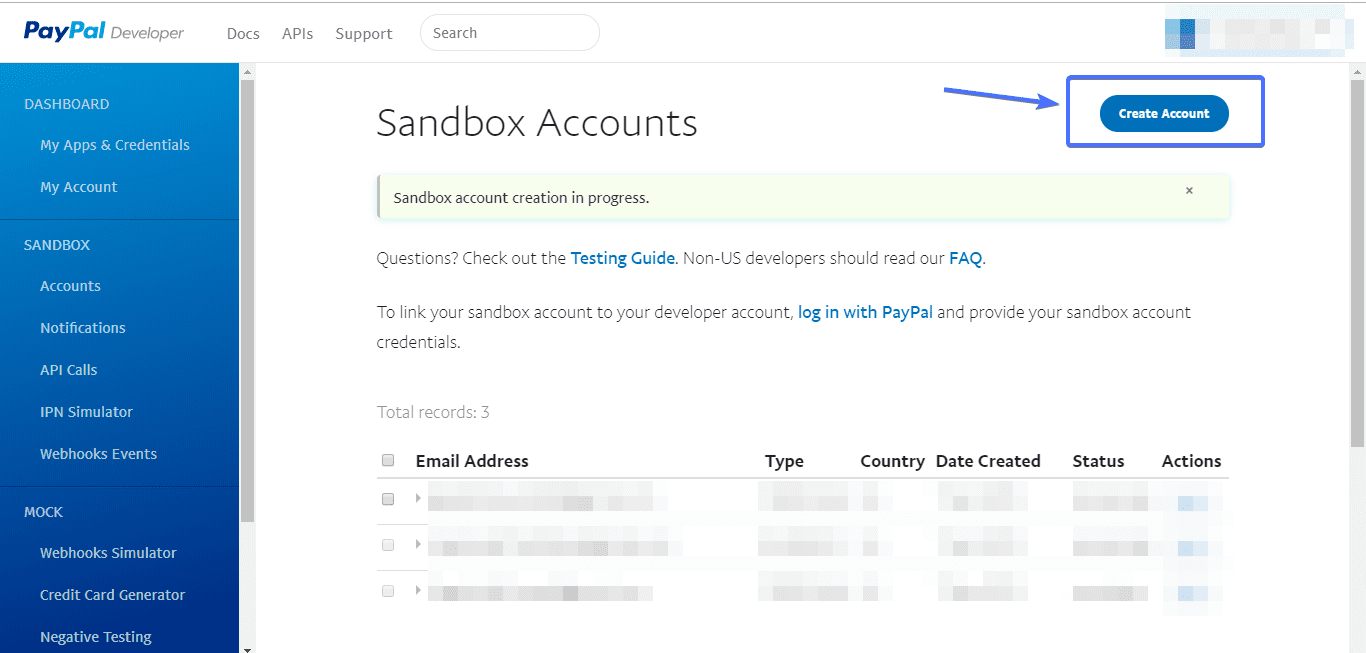This screenshot has height=653, width=1366.
Task: Expand the third account row arrow
Action: [x=418, y=590]
